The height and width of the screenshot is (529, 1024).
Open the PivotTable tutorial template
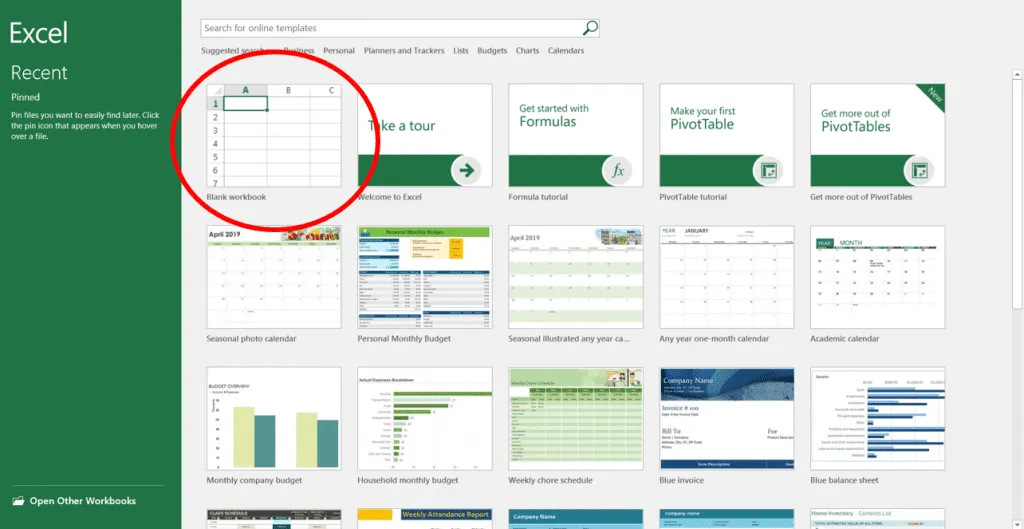pos(726,135)
